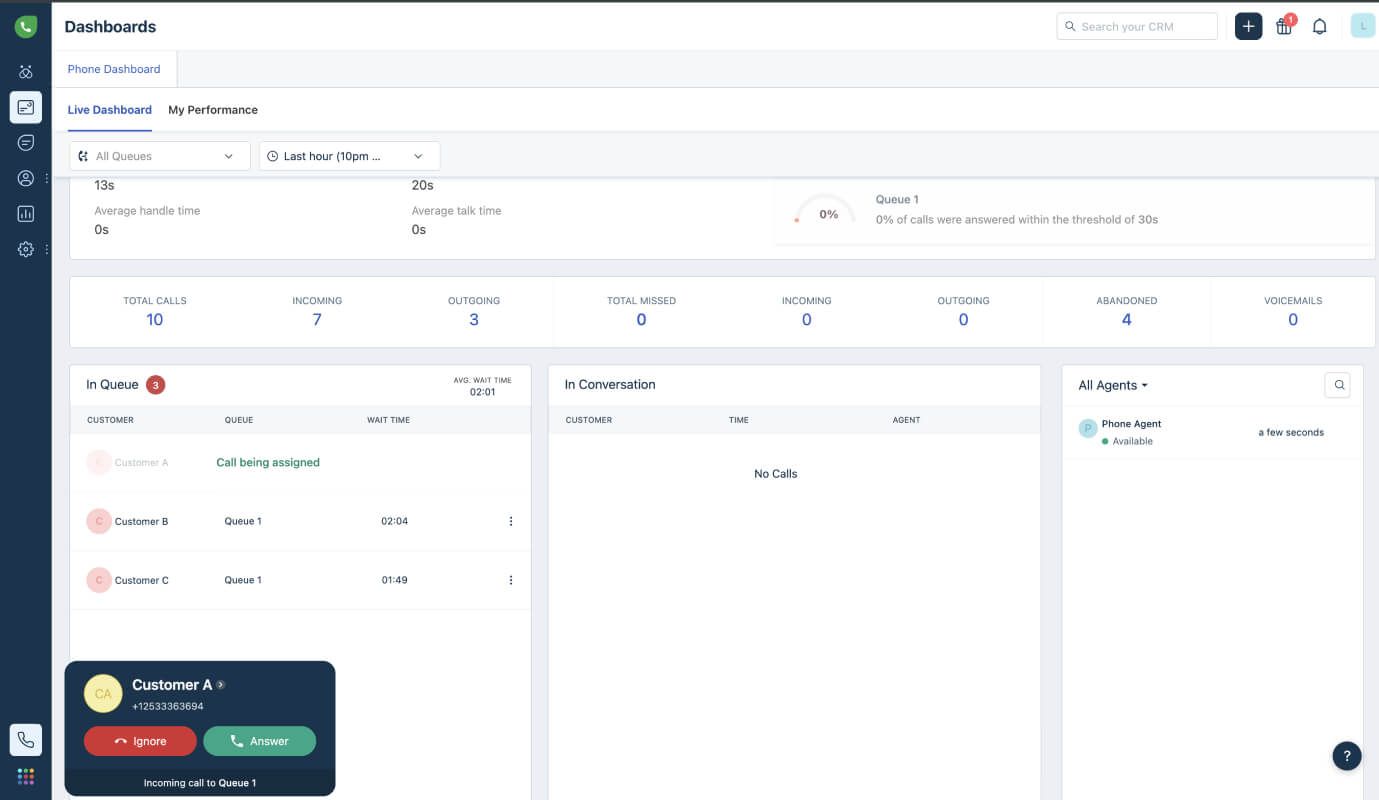Open the Reports chart sidebar icon
Viewport: 1379px width, 800px height.
(26, 214)
